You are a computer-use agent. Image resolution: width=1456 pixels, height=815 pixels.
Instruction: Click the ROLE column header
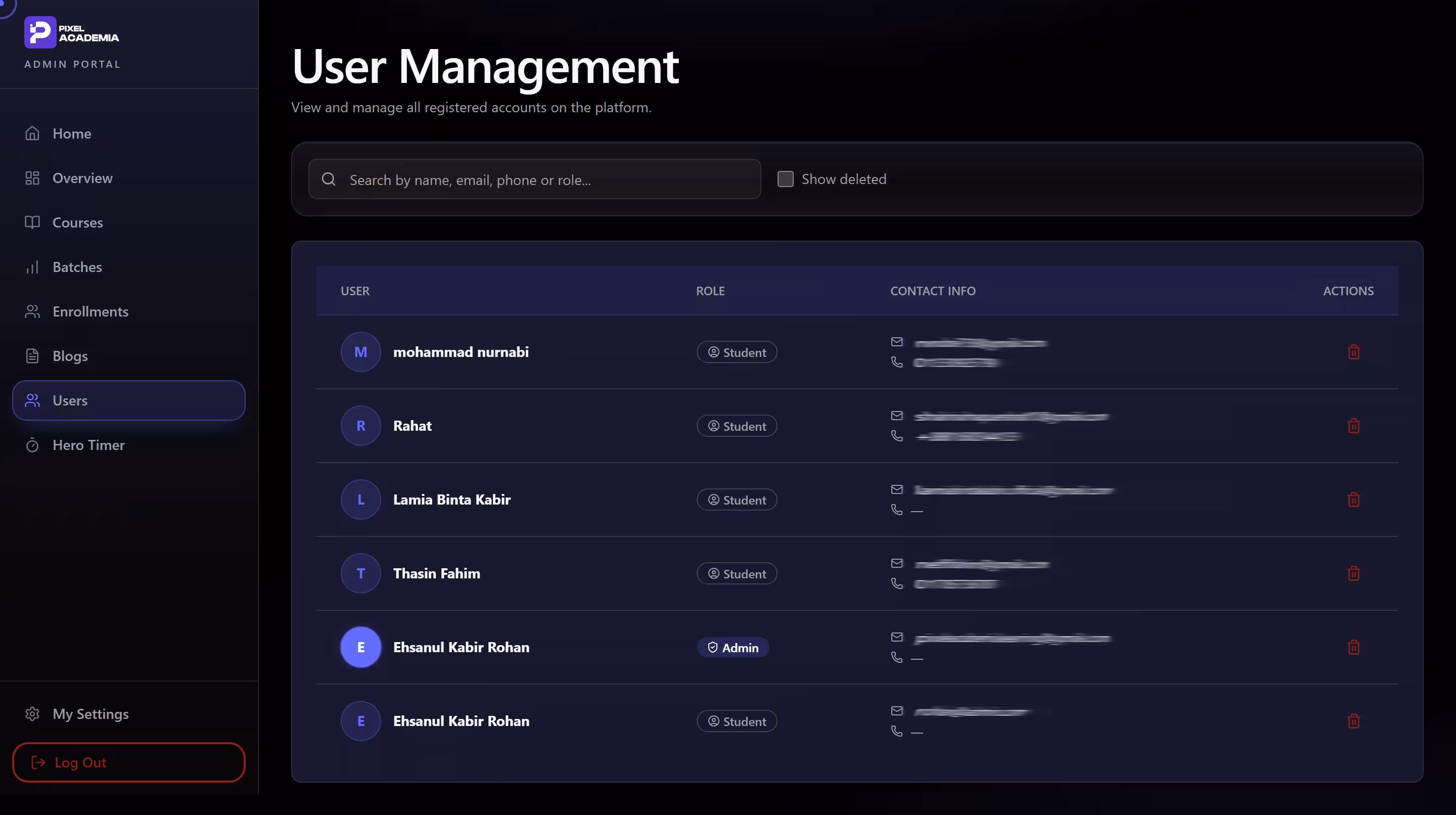(x=710, y=291)
